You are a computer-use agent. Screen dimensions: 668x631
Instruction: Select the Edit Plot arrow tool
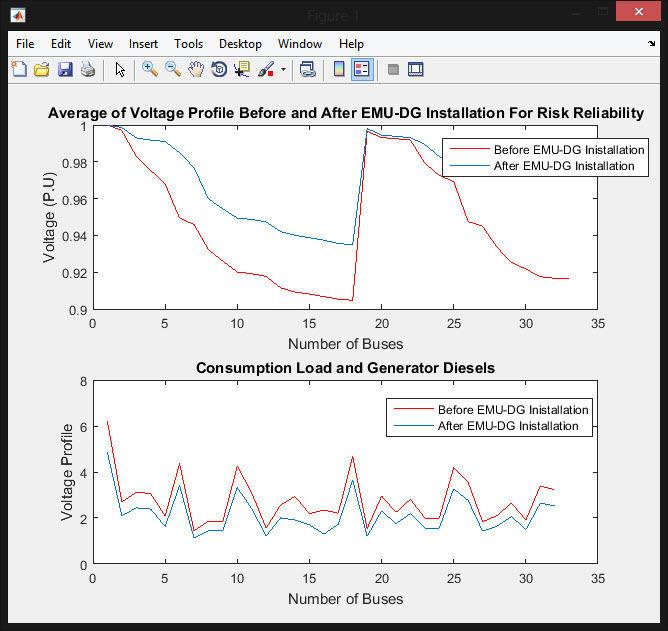click(120, 69)
